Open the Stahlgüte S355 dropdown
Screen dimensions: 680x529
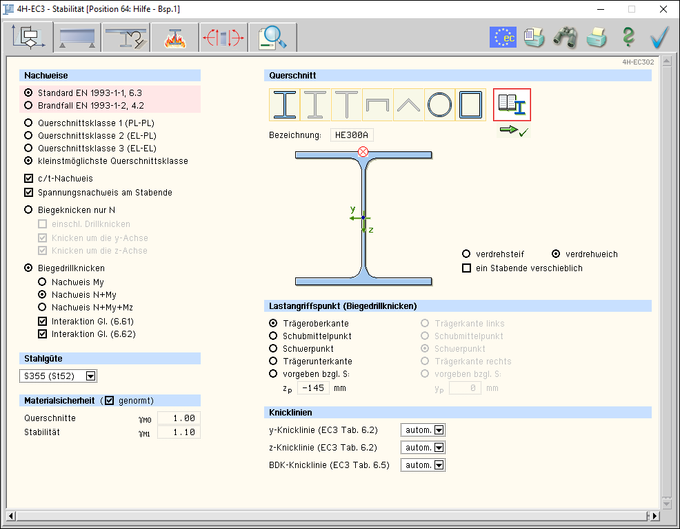click(x=91, y=376)
